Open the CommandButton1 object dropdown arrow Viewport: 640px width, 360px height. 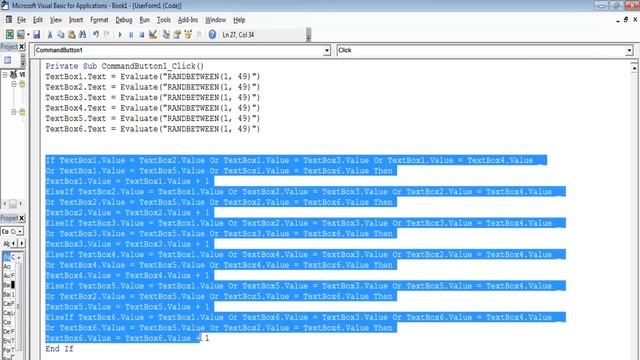pyautogui.click(x=327, y=51)
